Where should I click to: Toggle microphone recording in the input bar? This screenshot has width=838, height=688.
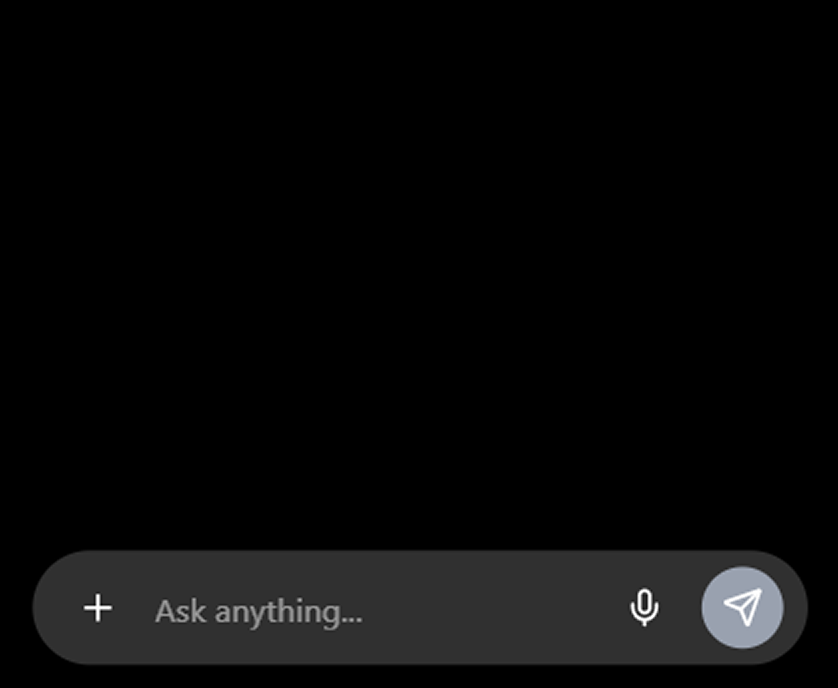pyautogui.click(x=645, y=608)
